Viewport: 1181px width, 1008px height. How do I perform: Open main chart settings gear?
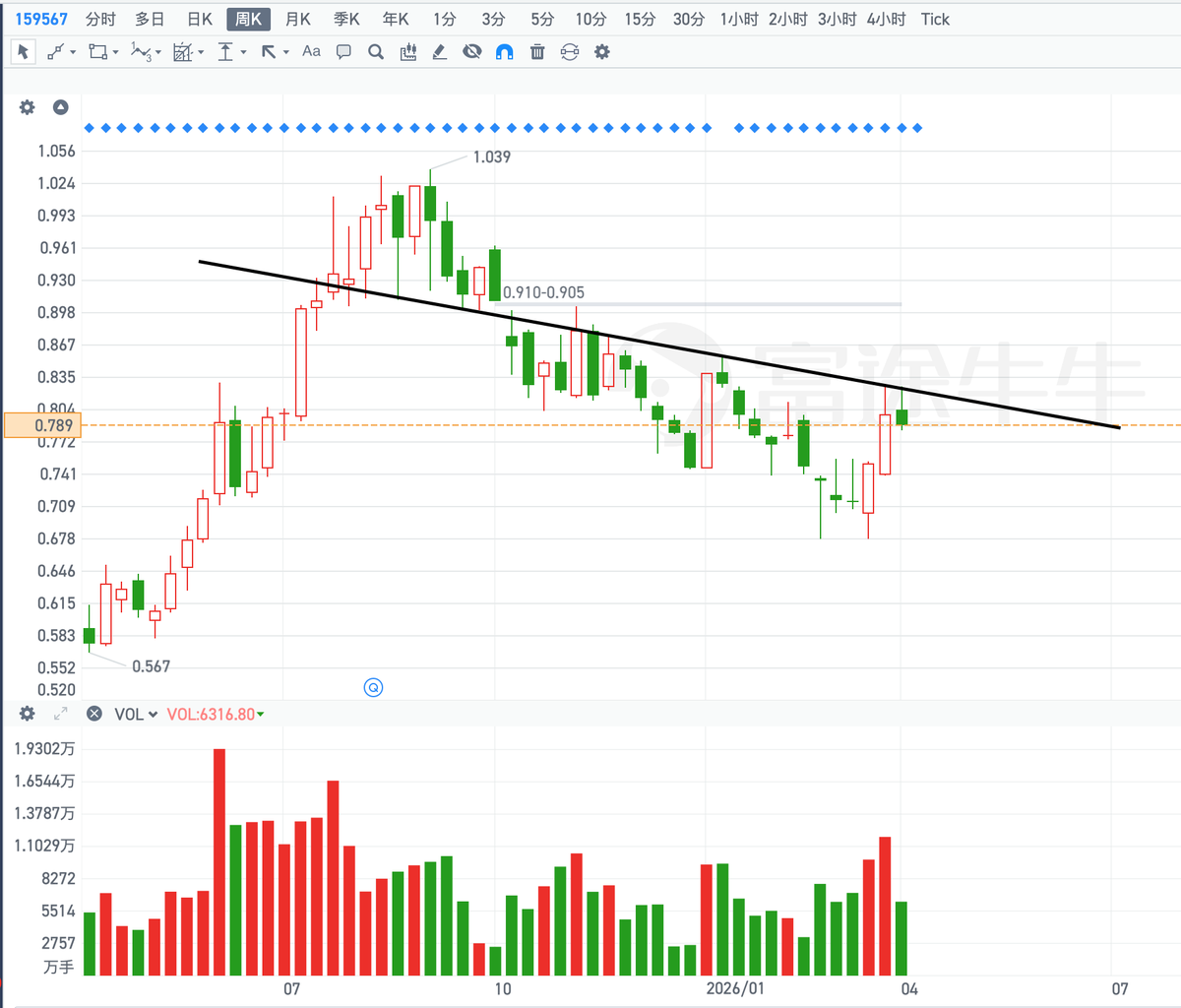28,107
